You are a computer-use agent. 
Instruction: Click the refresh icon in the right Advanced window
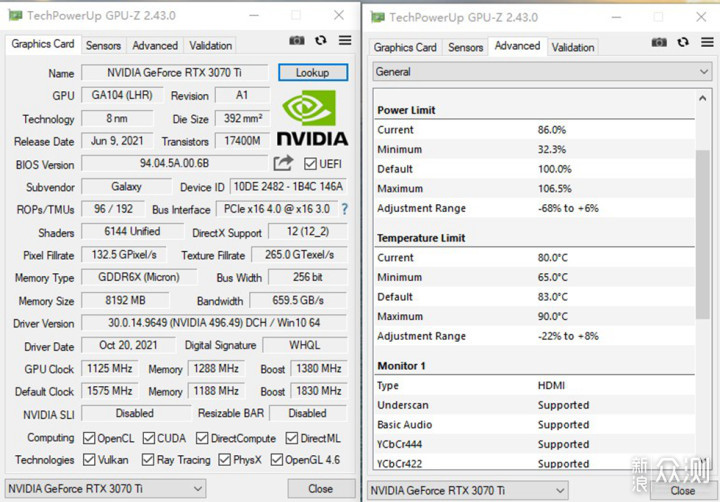coord(683,42)
